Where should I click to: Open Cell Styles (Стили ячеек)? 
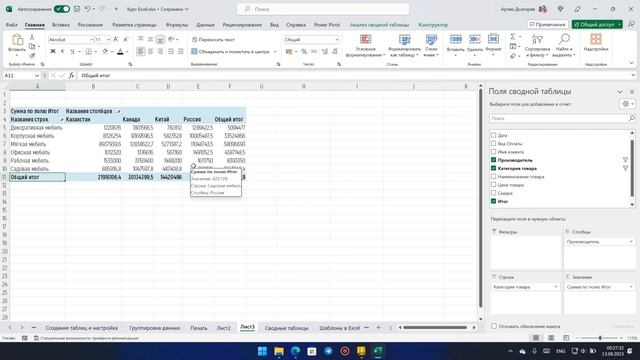click(x=431, y=45)
